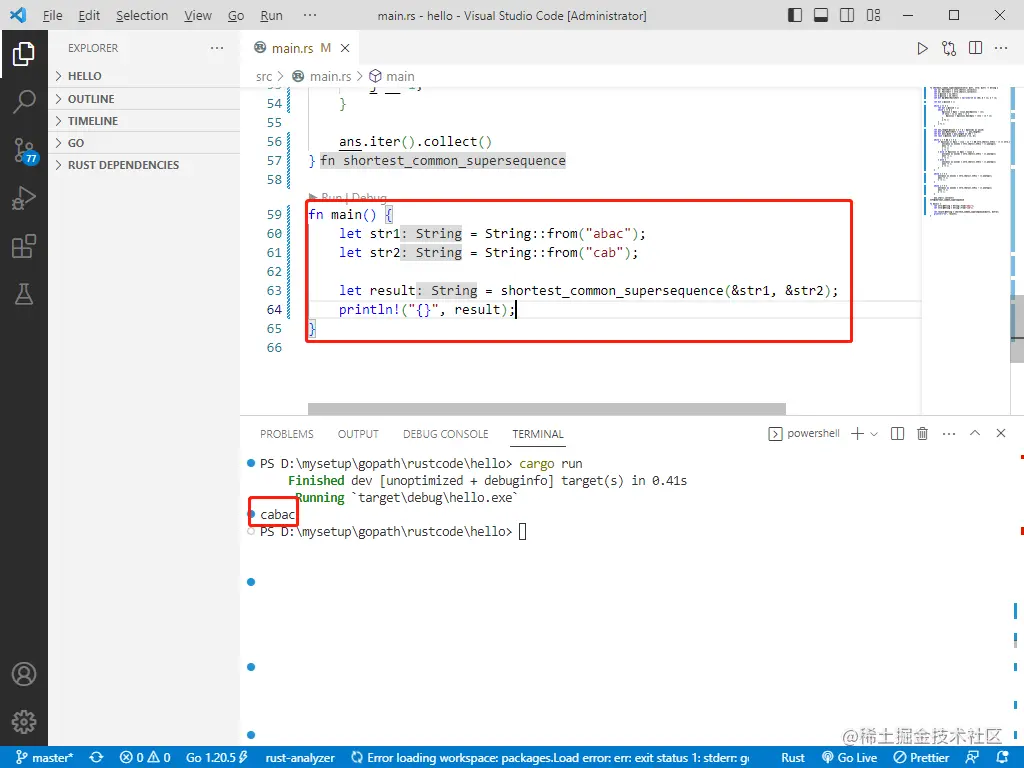The height and width of the screenshot is (768, 1024).
Task: Open the Accounts menu icon
Action: [24, 674]
